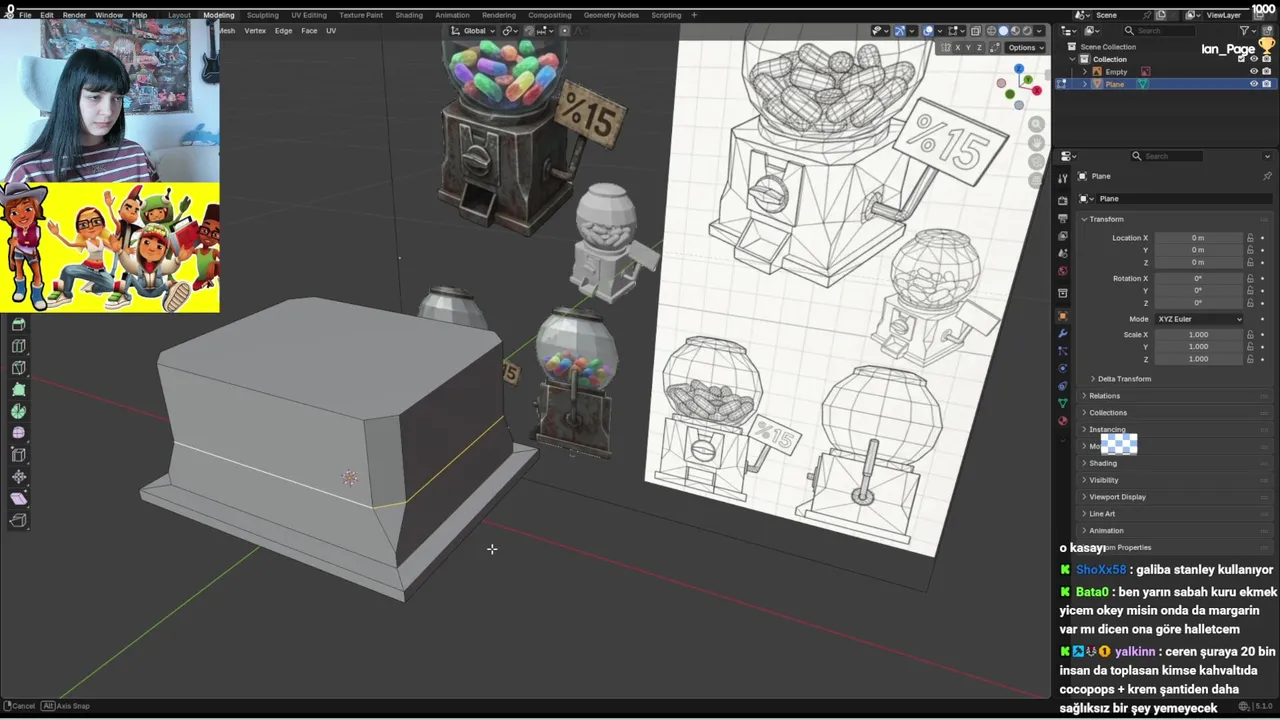Image resolution: width=1280 pixels, height=720 pixels.
Task: Open the View Layer properties tab icon
Action: (1062, 234)
